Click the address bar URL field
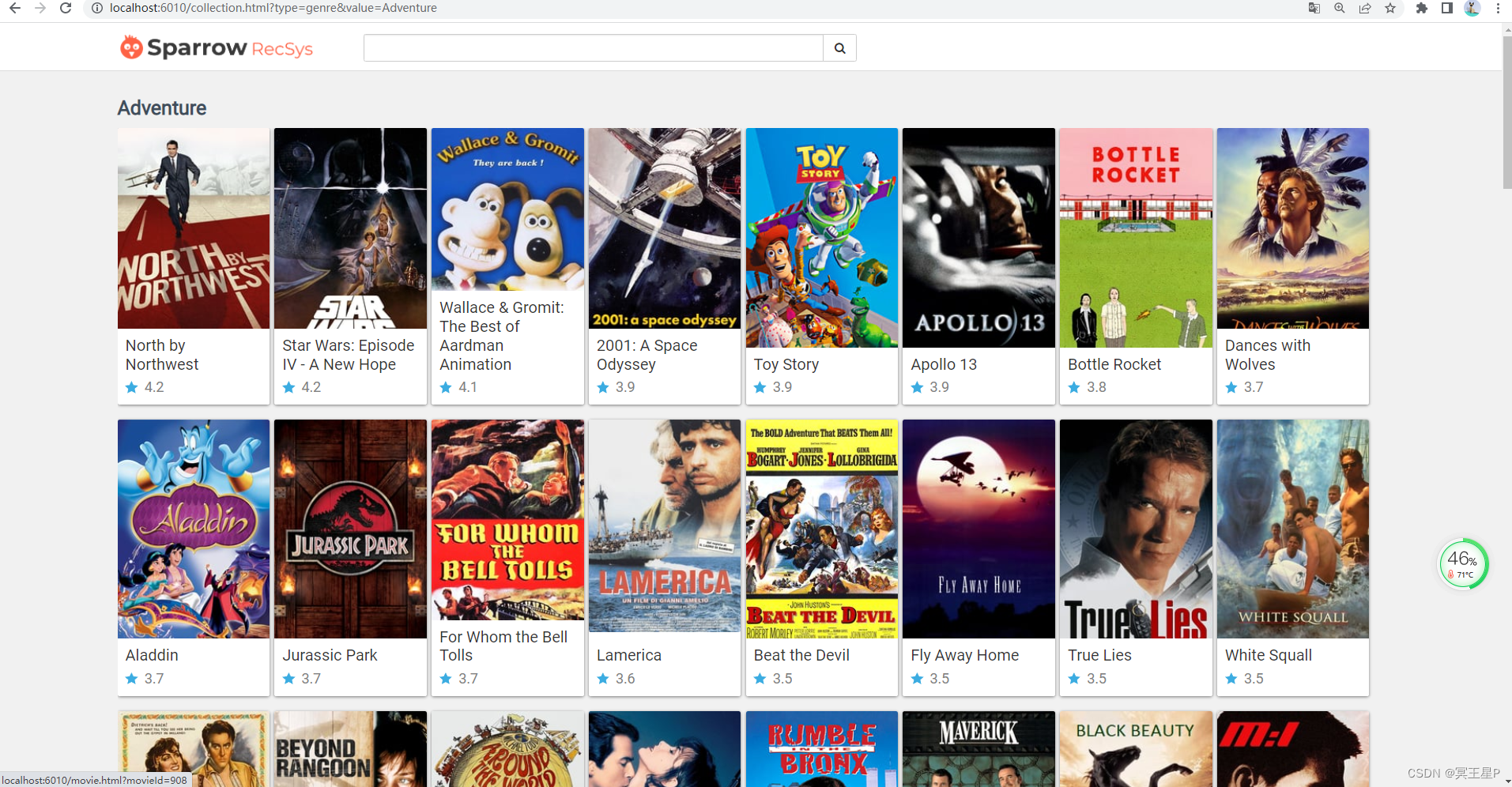 [x=696, y=8]
